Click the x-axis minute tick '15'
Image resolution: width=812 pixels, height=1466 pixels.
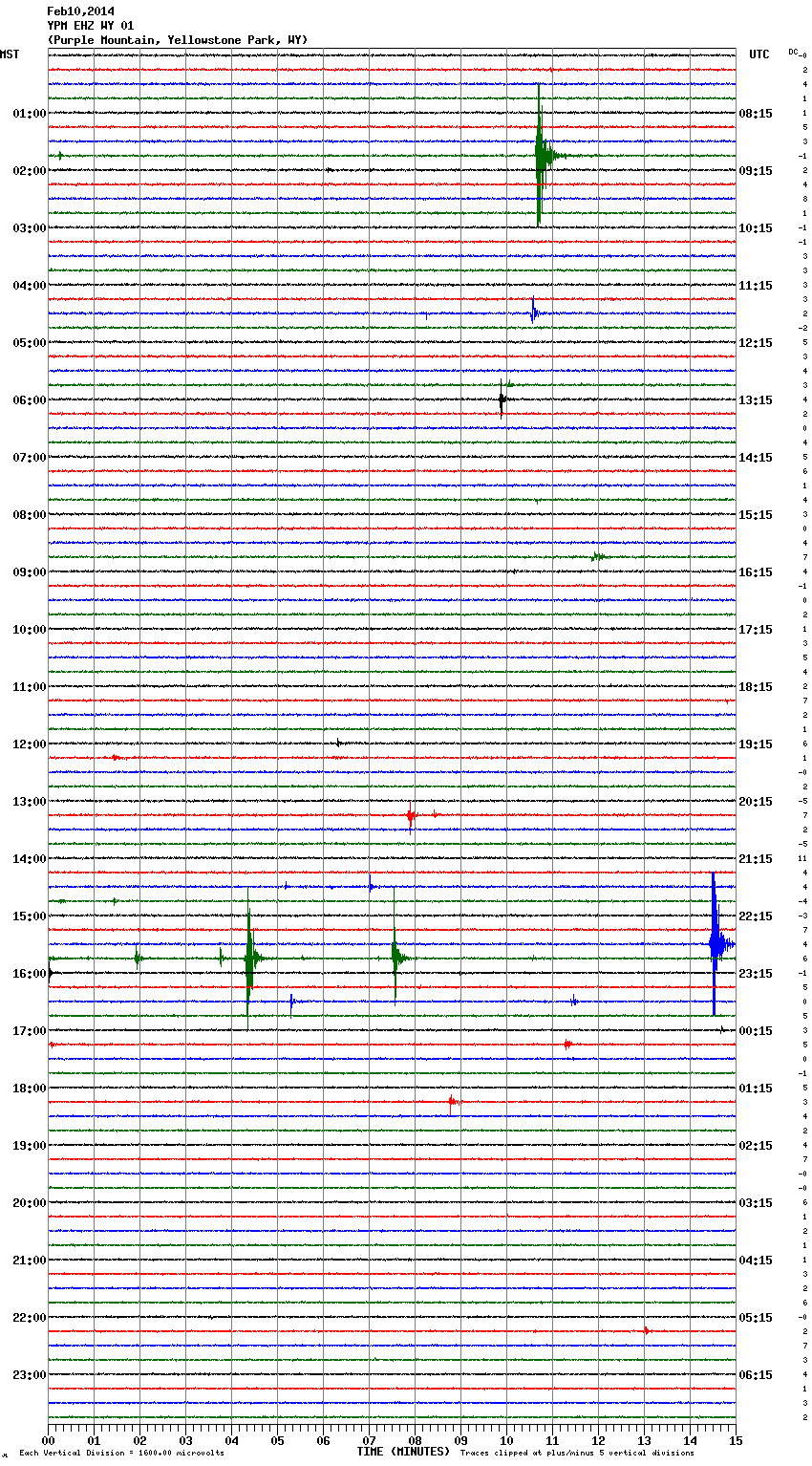pyautogui.click(x=736, y=1440)
